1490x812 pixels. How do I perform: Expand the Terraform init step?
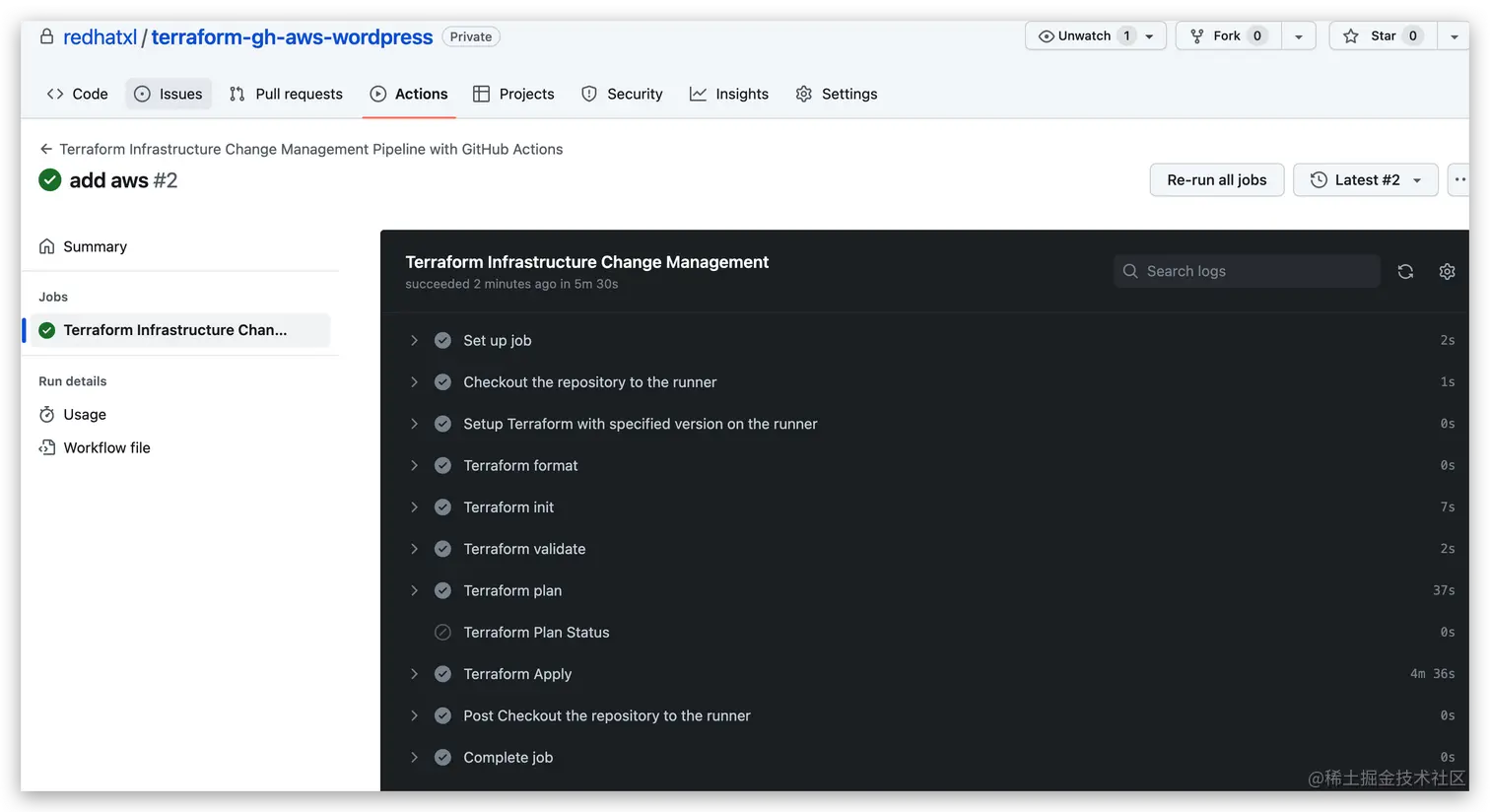414,507
